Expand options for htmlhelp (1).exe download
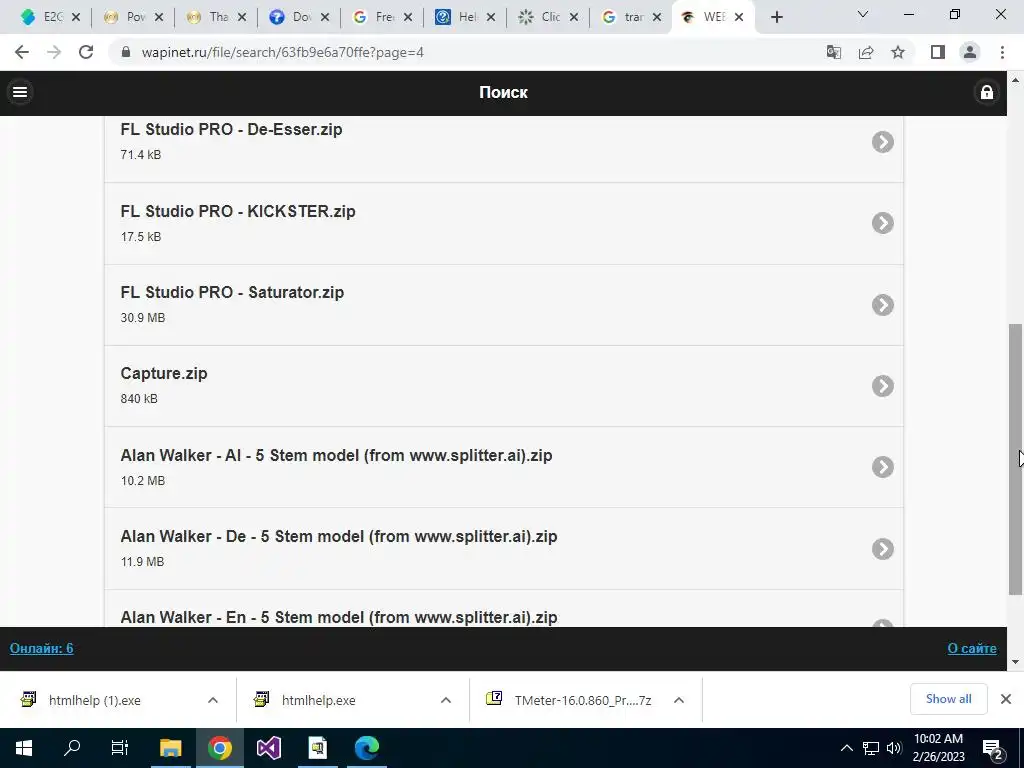Image resolution: width=1024 pixels, height=768 pixels. click(213, 700)
